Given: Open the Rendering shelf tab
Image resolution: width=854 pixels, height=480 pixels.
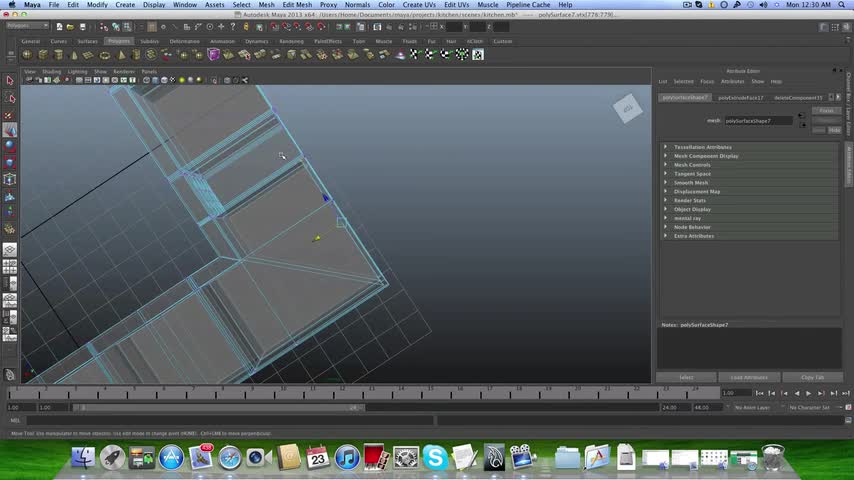Looking at the screenshot, I should (x=291, y=41).
